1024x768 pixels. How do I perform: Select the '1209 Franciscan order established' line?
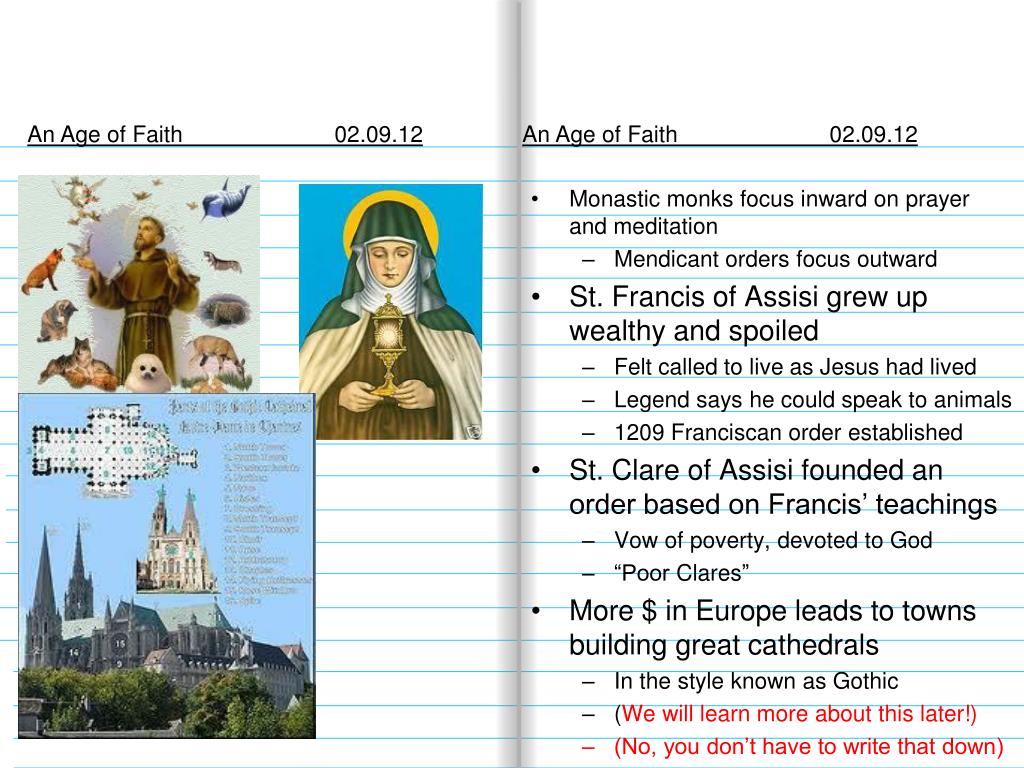pos(788,433)
